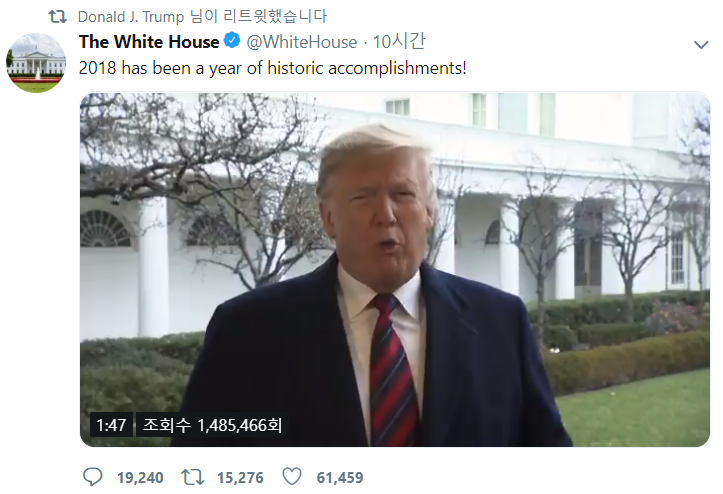723x494 pixels.
Task: Click the 19,240 replies count
Action: [140, 477]
